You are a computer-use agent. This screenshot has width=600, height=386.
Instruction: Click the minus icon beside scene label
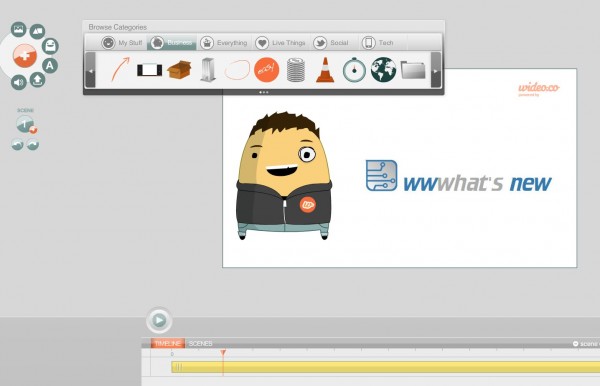575,344
